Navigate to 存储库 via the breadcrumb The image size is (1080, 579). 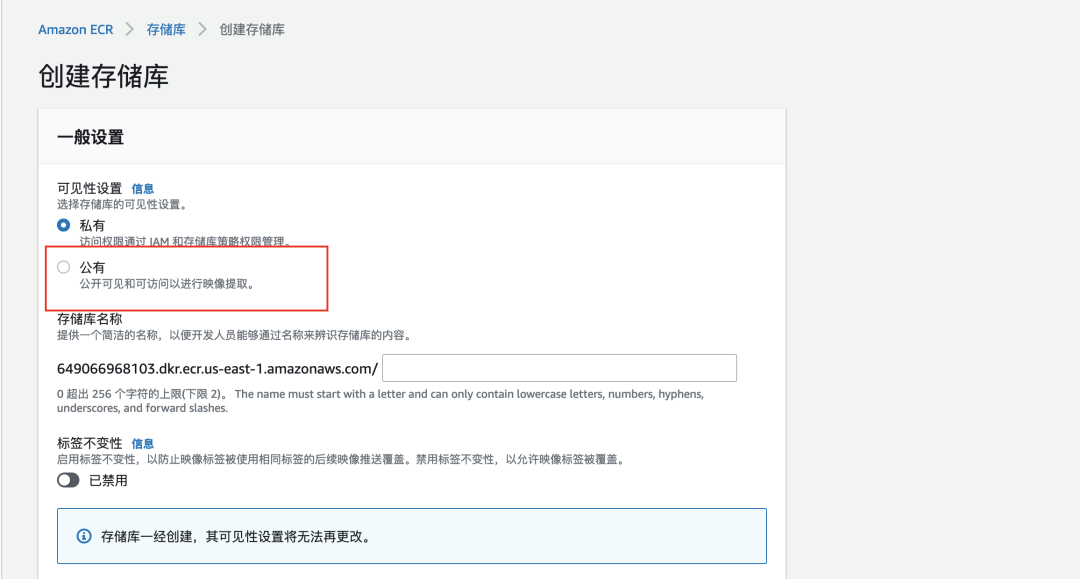tap(165, 29)
